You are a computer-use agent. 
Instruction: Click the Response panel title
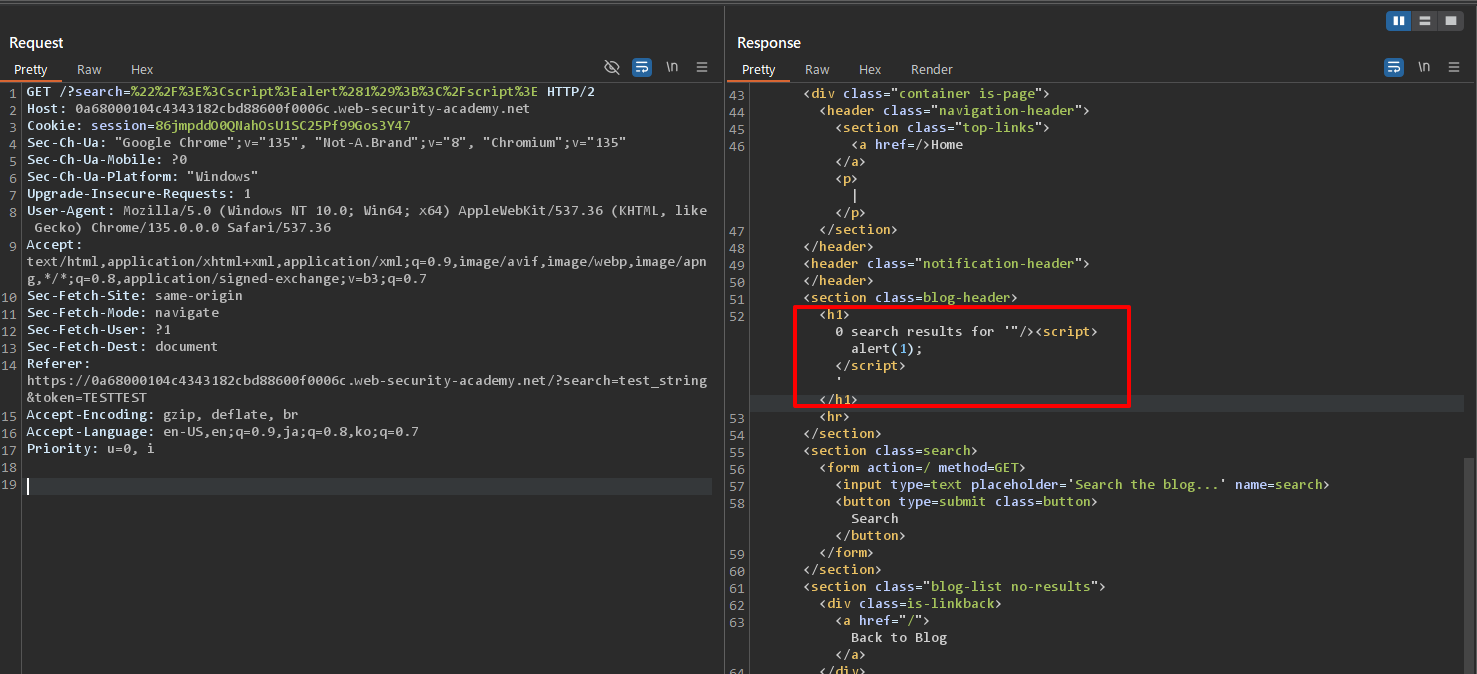(x=769, y=43)
